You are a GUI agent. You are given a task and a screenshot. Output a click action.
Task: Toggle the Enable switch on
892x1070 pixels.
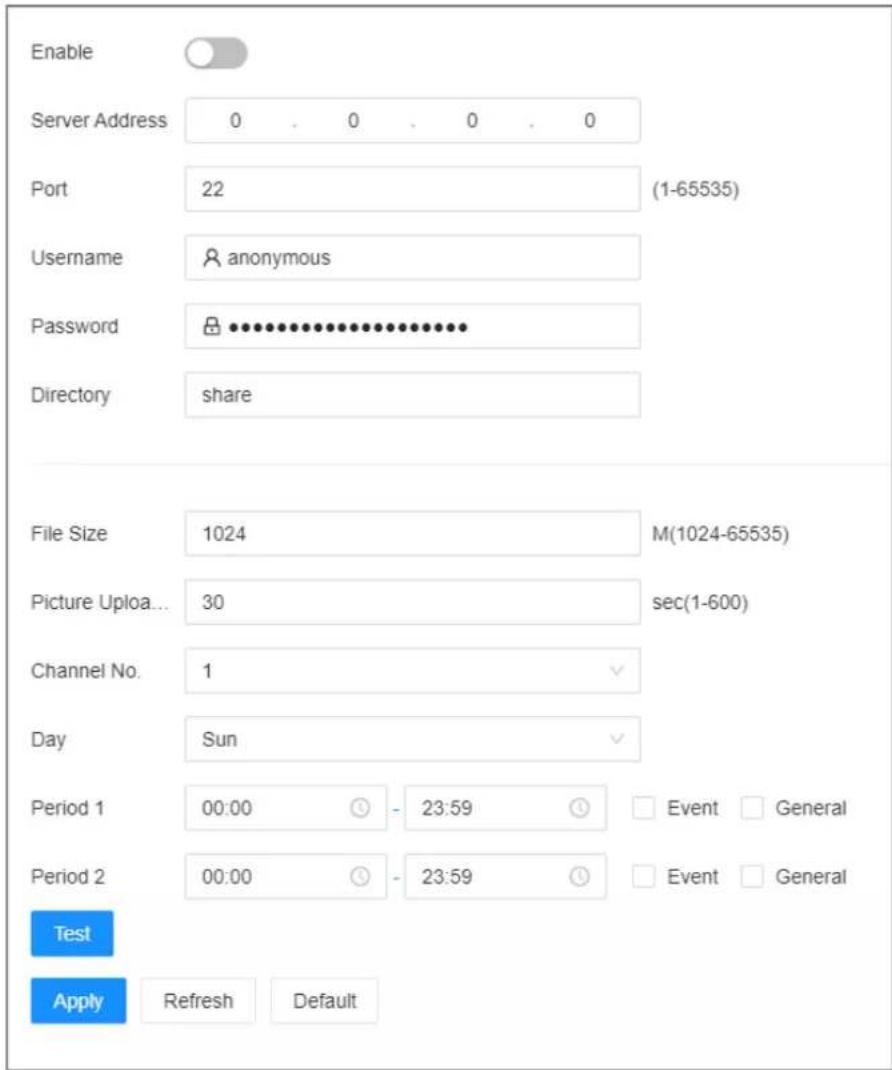pos(216,53)
